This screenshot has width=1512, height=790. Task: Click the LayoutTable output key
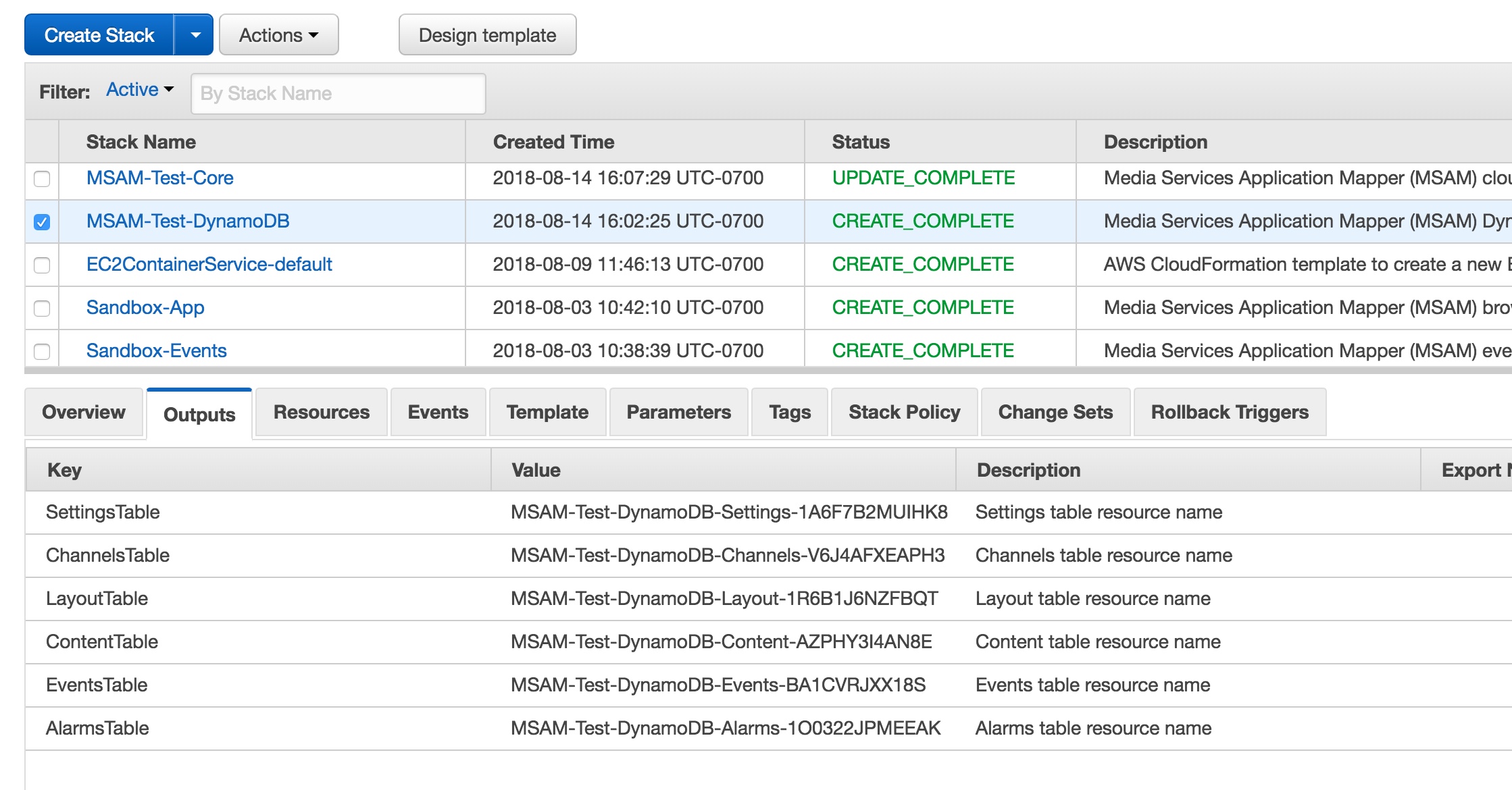[x=97, y=598]
